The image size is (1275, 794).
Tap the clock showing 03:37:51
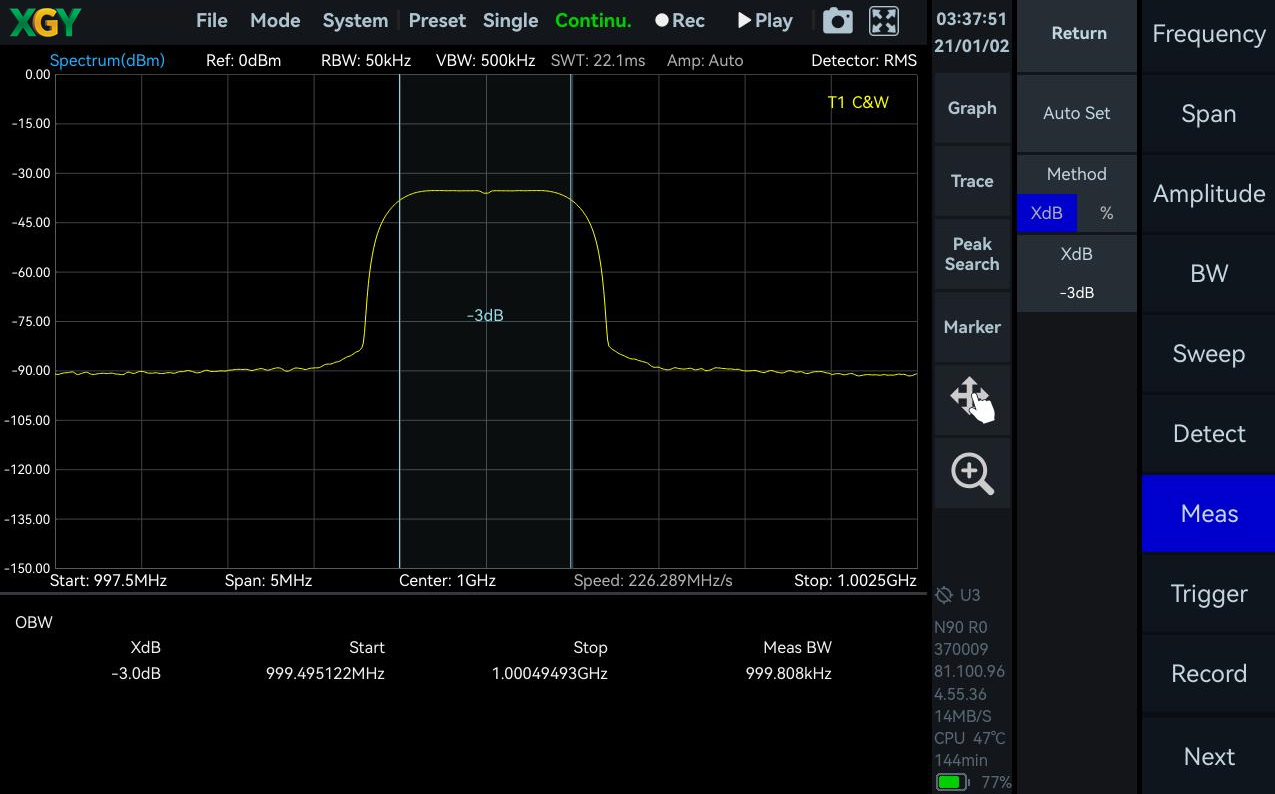coord(971,19)
